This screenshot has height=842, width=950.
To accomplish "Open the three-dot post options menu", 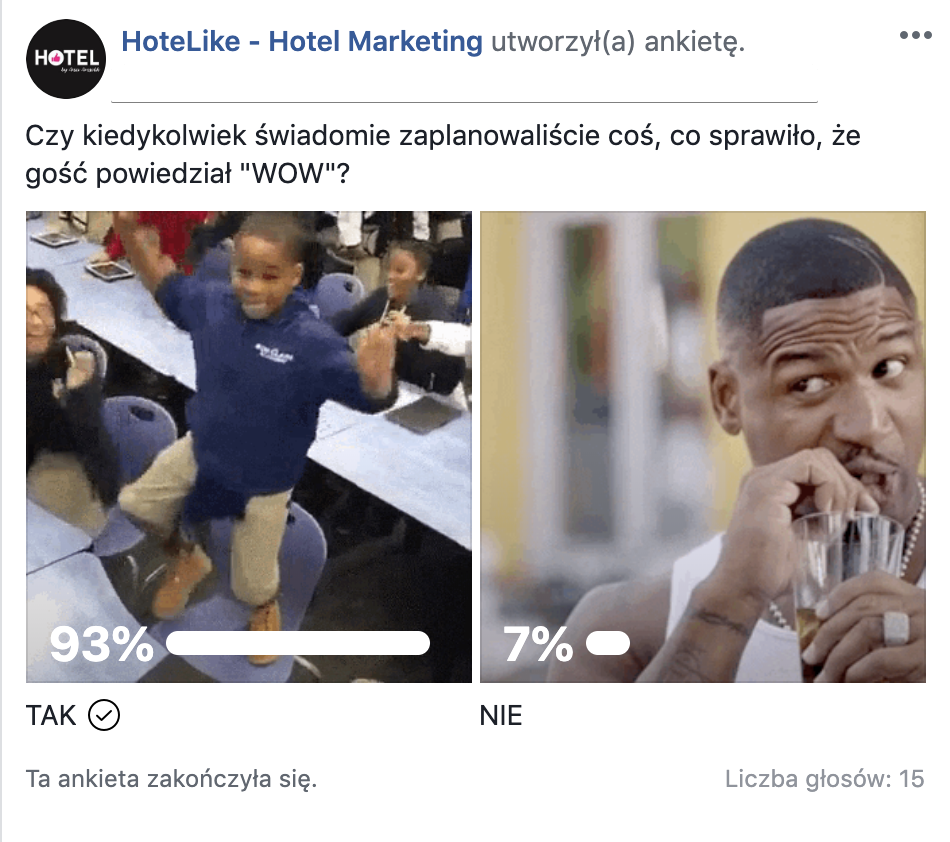I will pyautogui.click(x=915, y=35).
